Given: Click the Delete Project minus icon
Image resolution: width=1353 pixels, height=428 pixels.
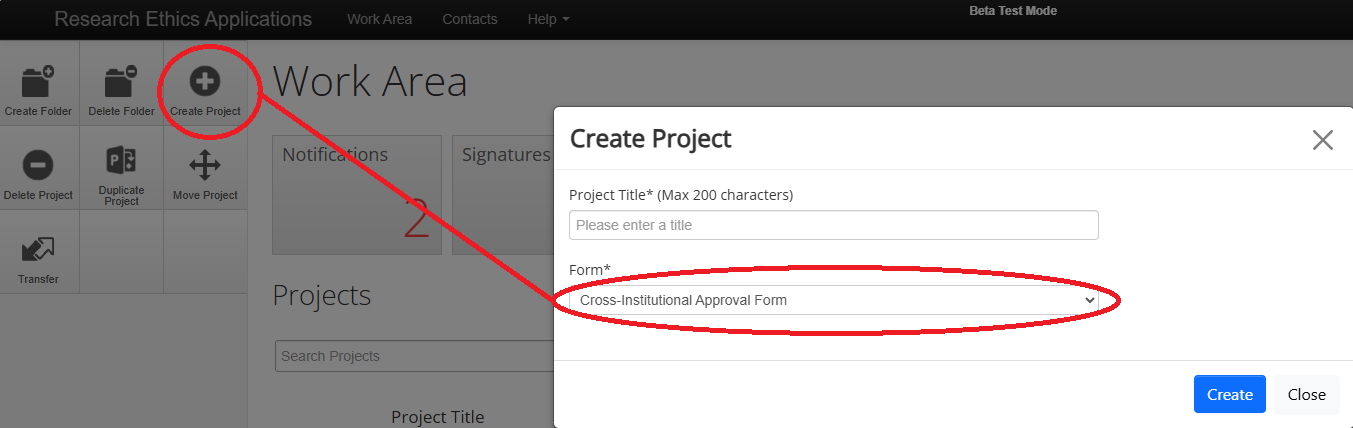Looking at the screenshot, I should pos(38,165).
